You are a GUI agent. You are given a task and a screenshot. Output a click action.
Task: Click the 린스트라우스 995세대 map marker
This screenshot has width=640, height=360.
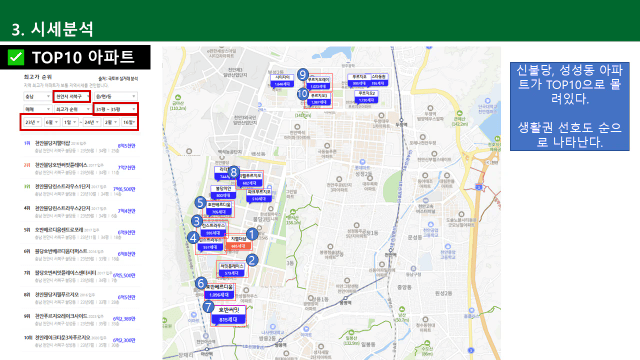click(213, 229)
